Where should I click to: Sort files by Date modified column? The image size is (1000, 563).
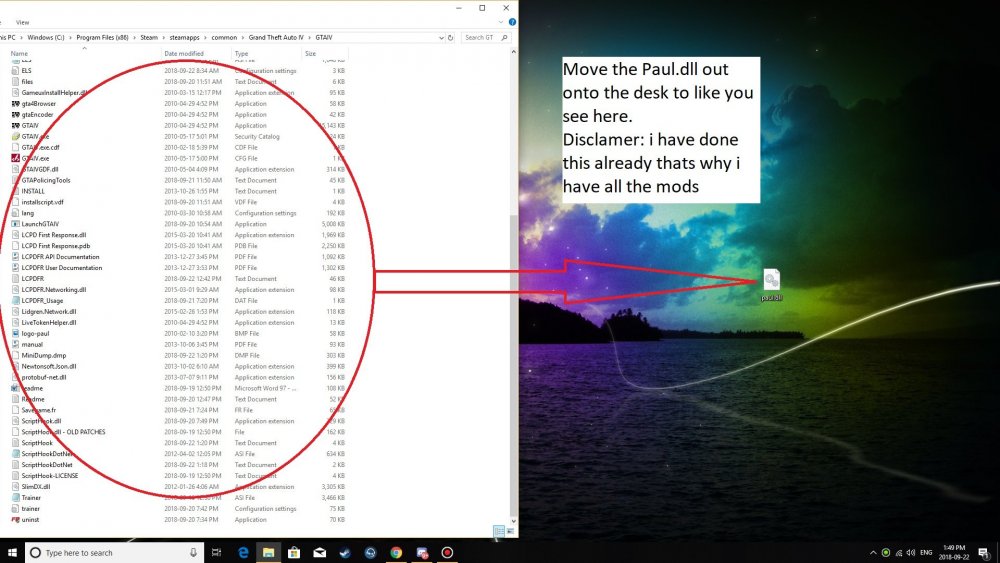184,54
